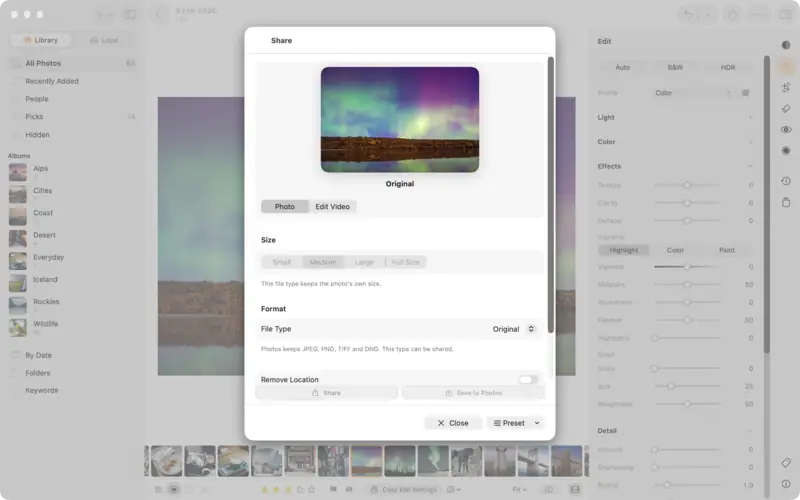Switch to the Local tab
The height and width of the screenshot is (500, 800).
coord(104,40)
